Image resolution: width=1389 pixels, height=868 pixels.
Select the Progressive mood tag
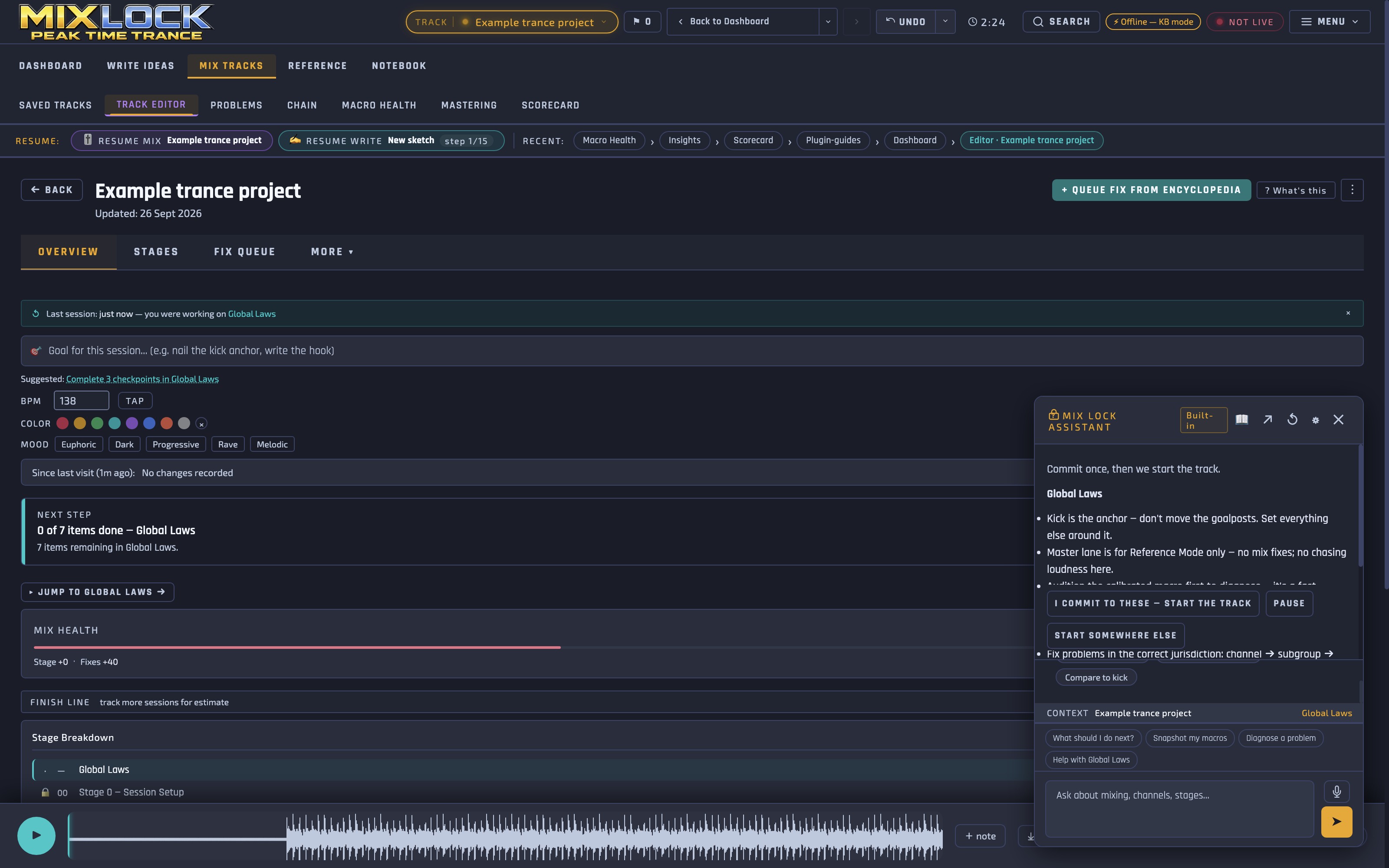point(176,444)
